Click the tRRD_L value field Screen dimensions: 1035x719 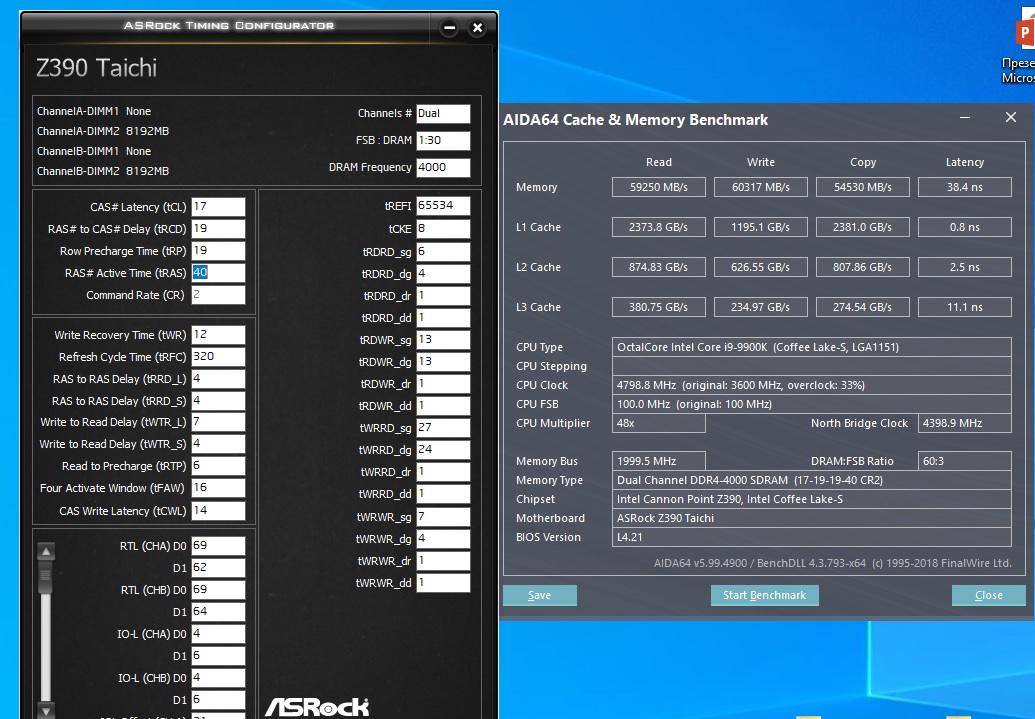point(218,379)
